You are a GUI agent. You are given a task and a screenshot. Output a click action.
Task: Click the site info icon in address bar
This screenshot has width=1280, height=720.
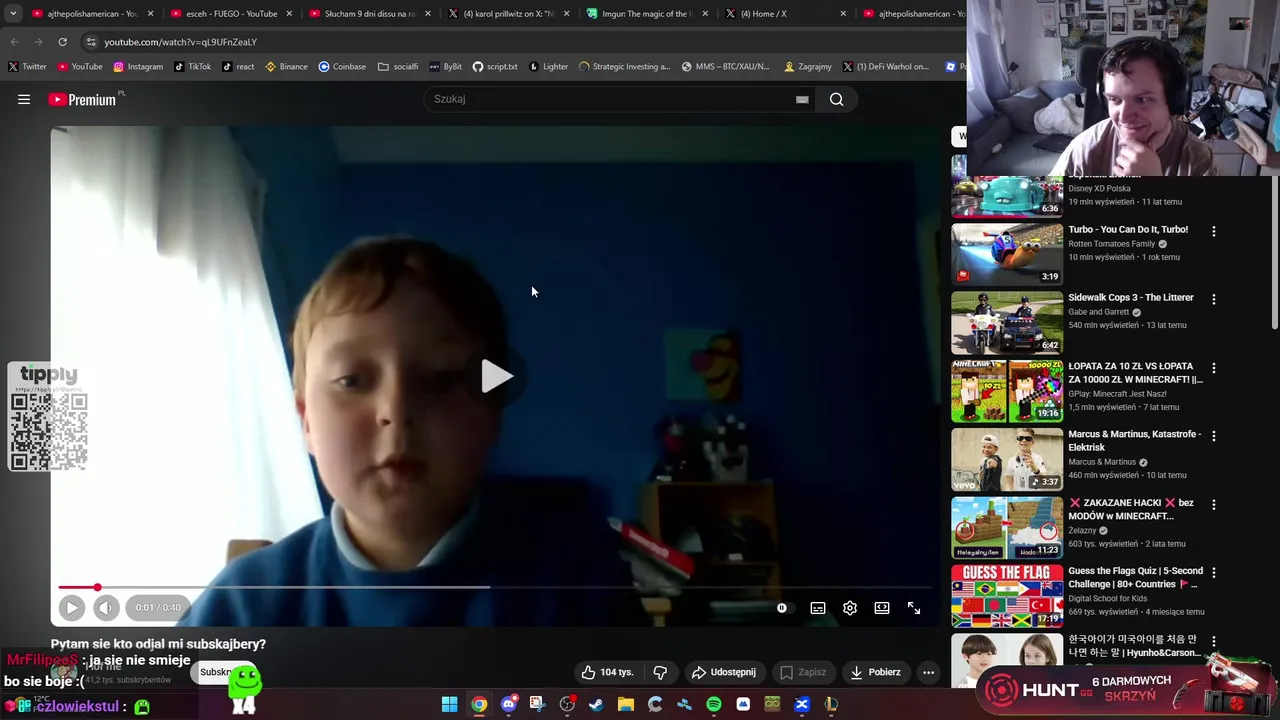tap(91, 42)
